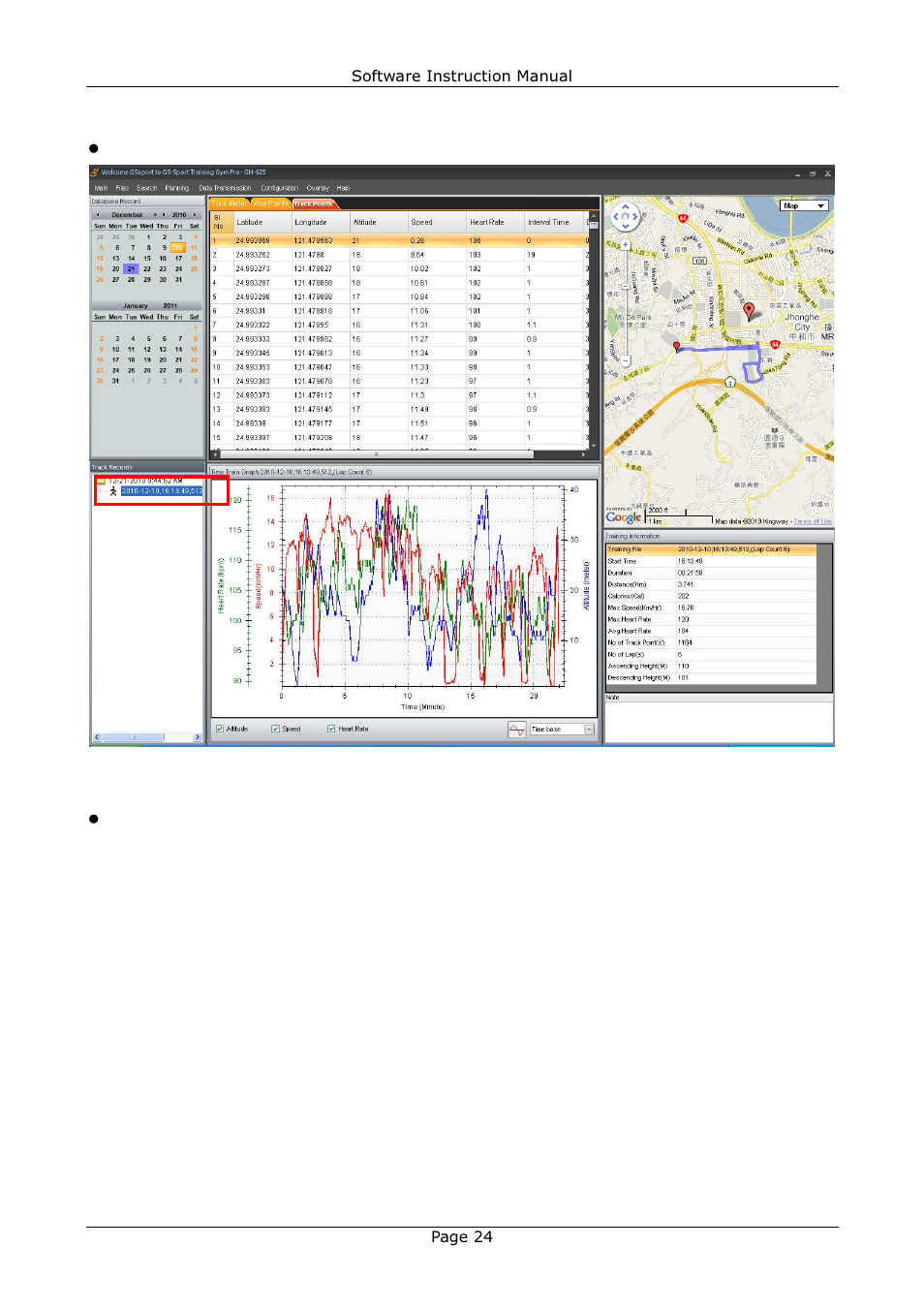Open the Planning menu
Screen dimensions: 924x1309
(177, 188)
